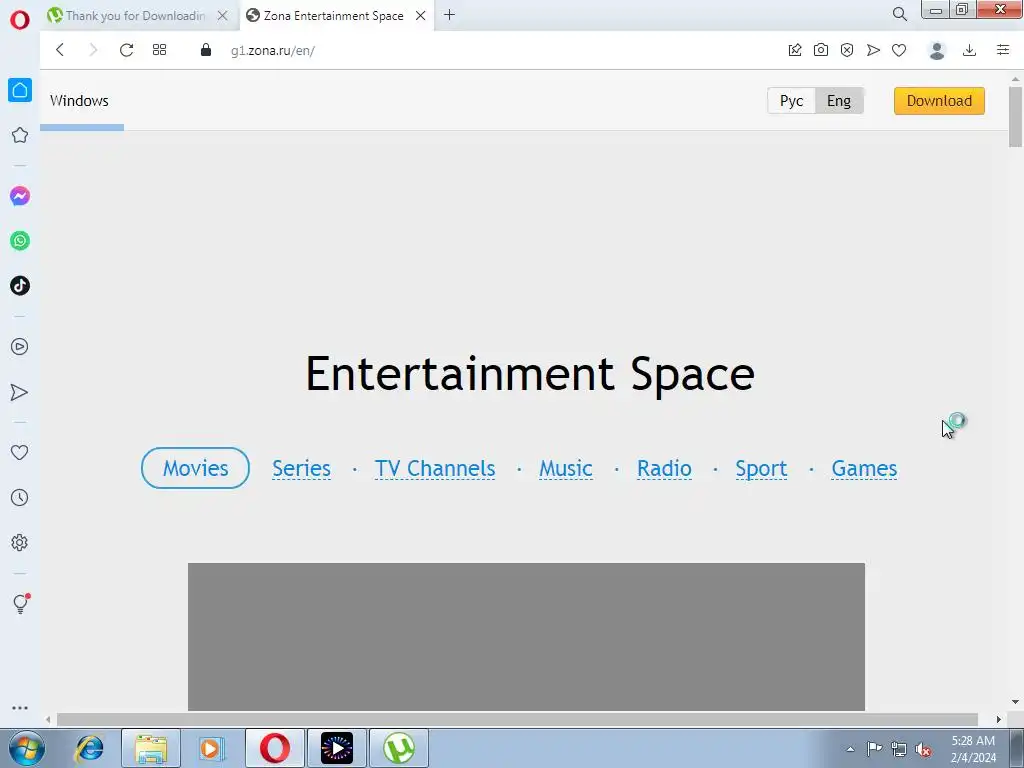Open File Explorer from the taskbar
Screen dimensions: 1024x768
click(151, 748)
